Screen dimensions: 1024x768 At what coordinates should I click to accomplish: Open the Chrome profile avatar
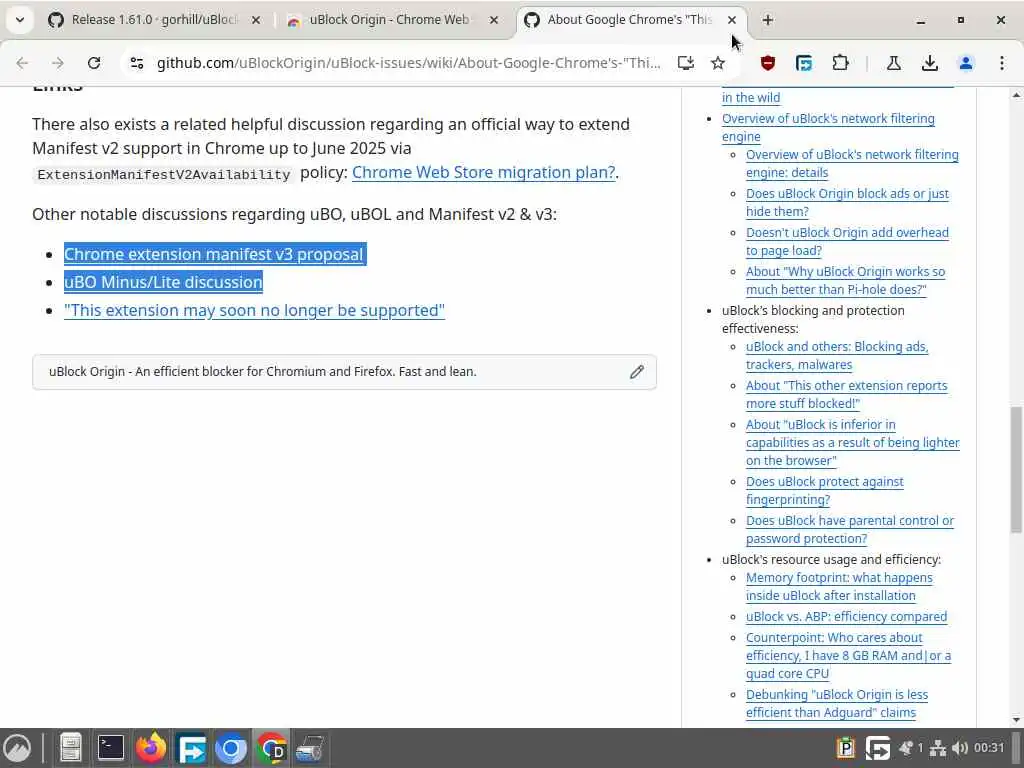tap(966, 63)
